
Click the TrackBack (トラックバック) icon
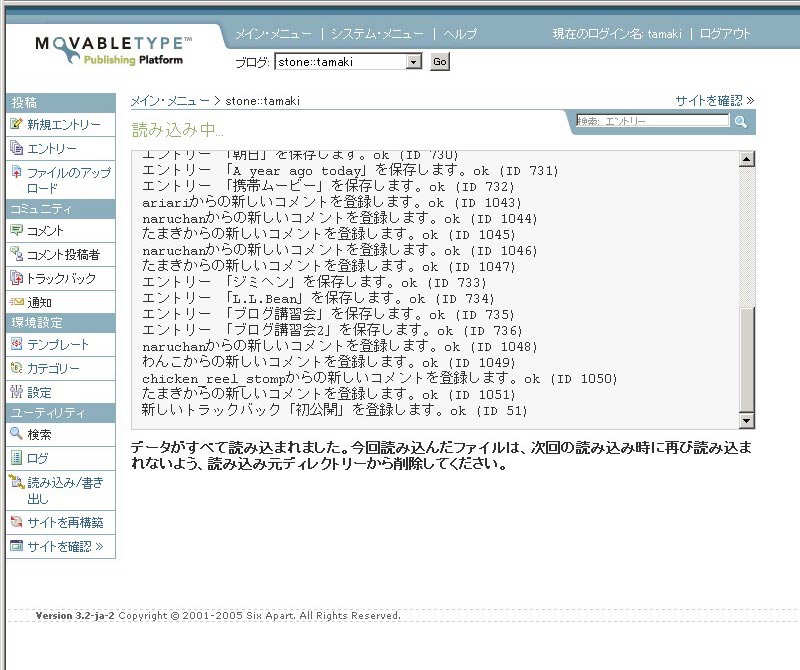[16, 279]
